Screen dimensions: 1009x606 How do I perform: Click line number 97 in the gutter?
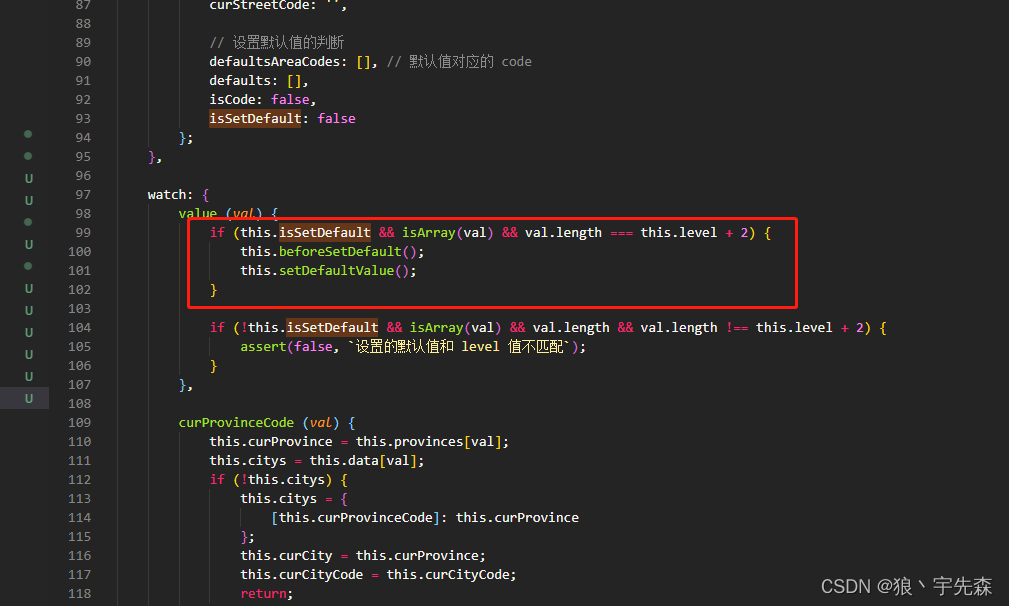coord(83,195)
